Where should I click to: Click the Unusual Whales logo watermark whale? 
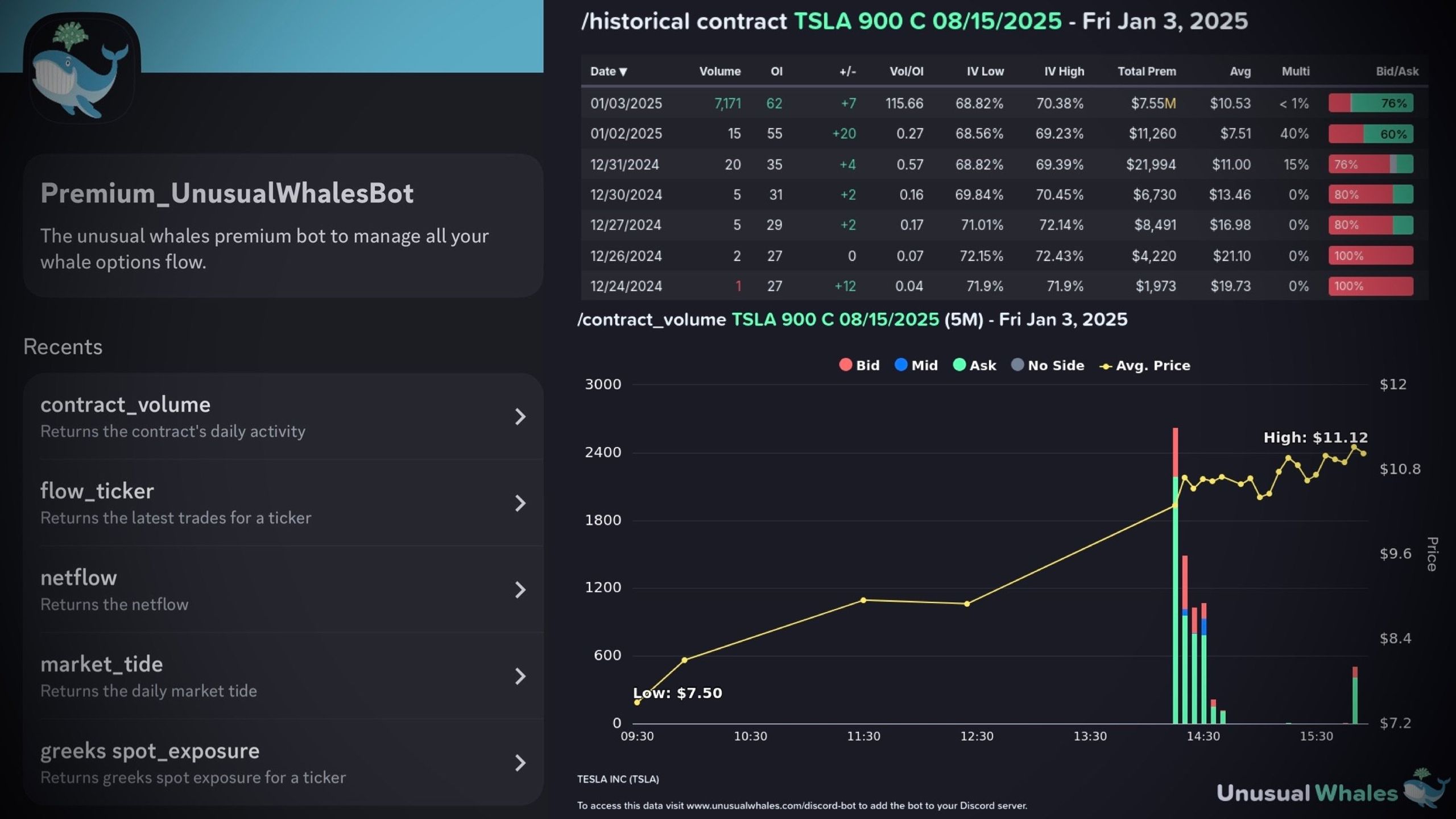click(x=1426, y=788)
